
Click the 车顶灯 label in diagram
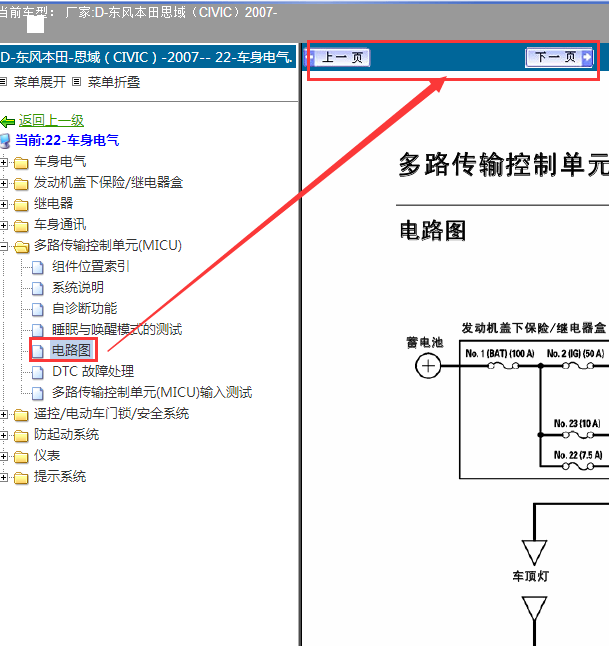click(x=531, y=576)
